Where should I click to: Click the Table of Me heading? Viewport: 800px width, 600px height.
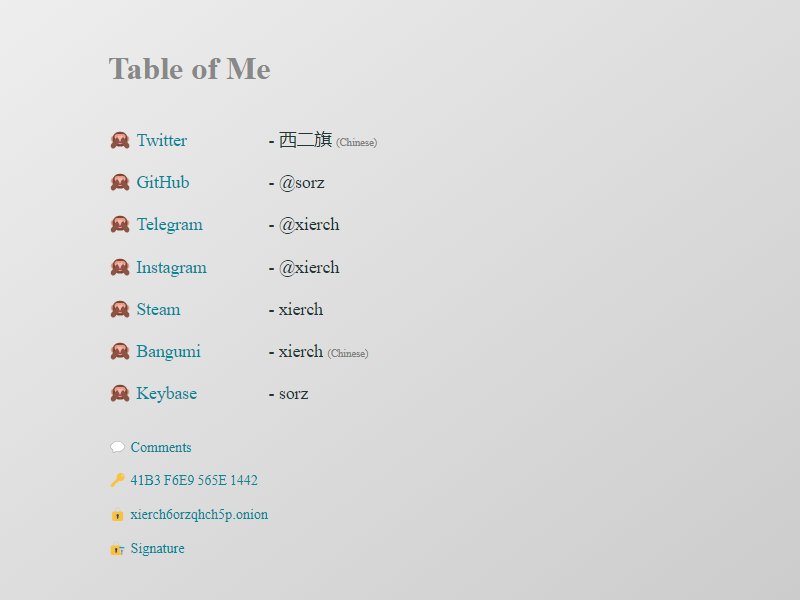189,69
